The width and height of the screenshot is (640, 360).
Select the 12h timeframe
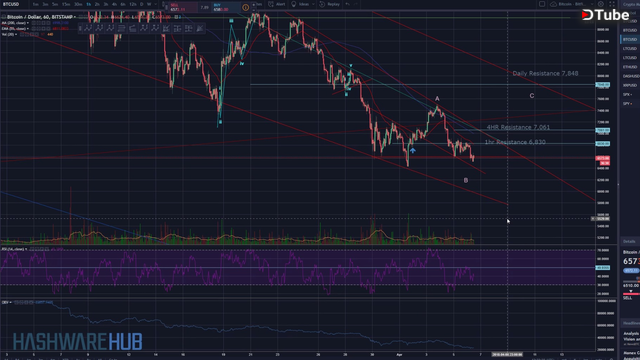tap(133, 4)
